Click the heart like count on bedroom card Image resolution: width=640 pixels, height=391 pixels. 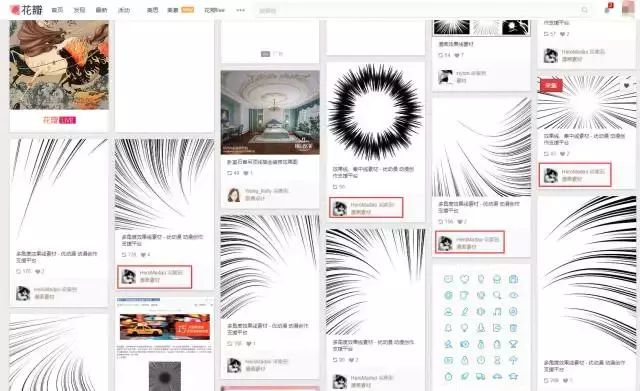point(249,173)
